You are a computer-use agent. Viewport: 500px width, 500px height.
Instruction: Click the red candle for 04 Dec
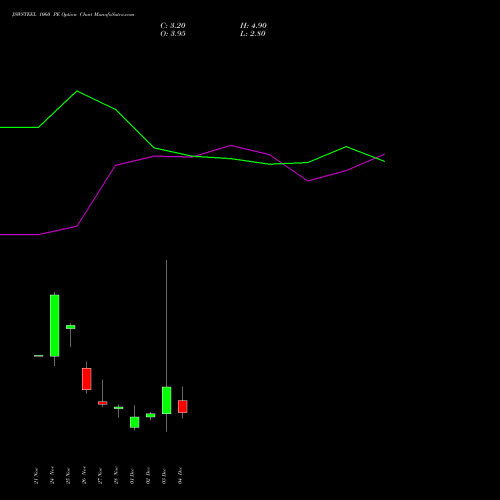[x=183, y=407]
